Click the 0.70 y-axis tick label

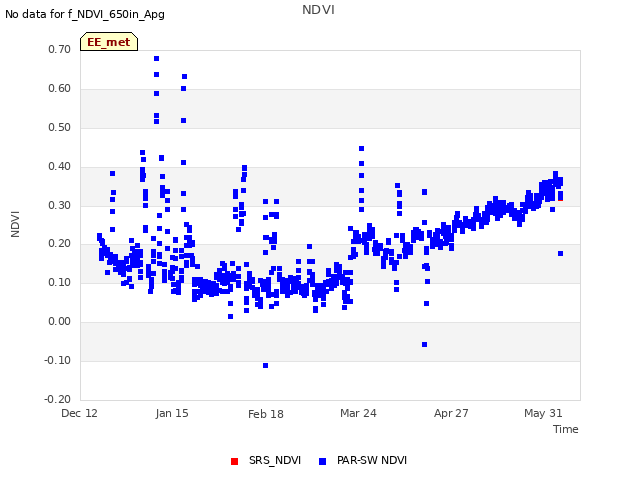[60, 49]
